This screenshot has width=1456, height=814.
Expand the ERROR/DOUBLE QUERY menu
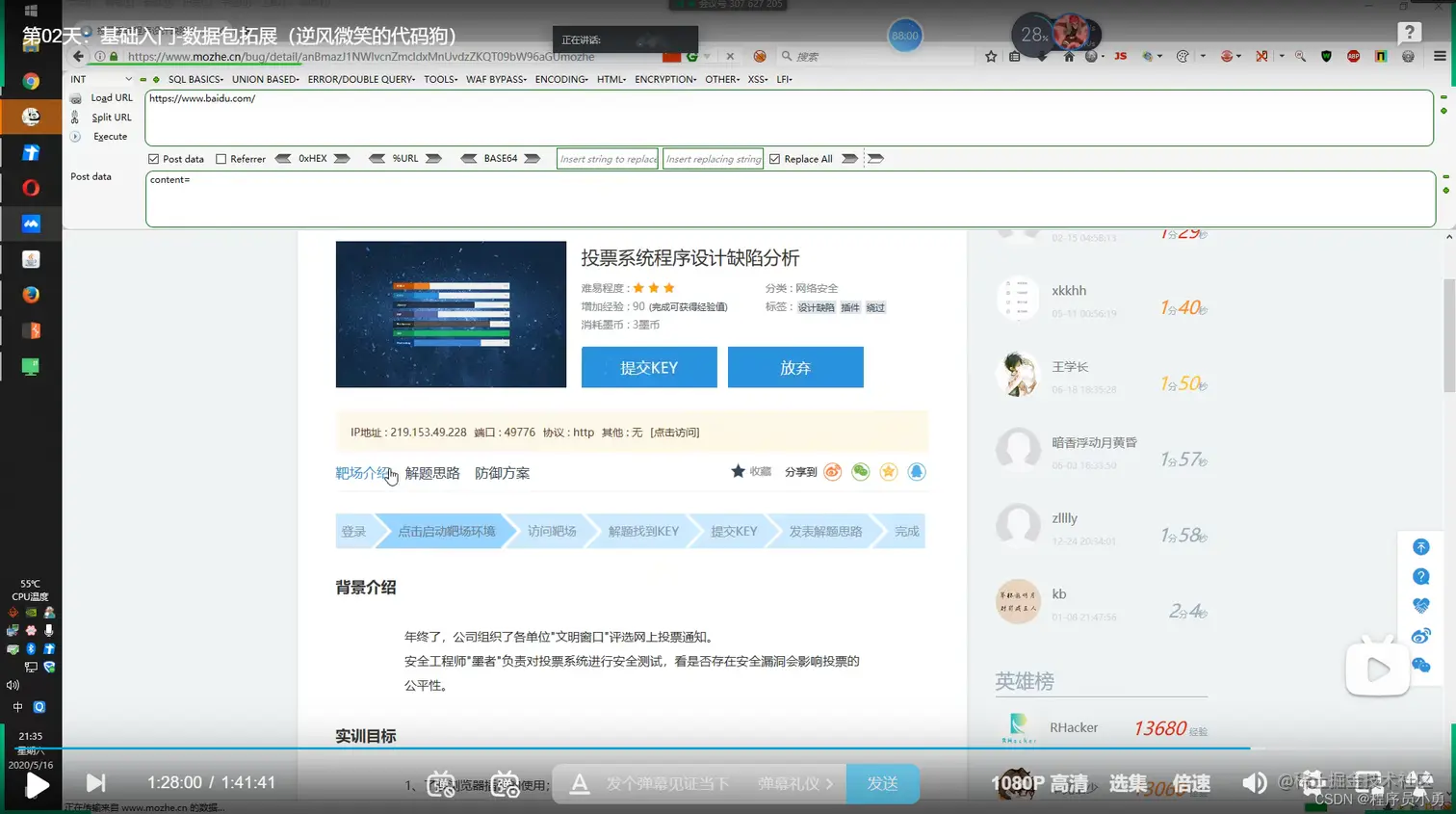361,79
